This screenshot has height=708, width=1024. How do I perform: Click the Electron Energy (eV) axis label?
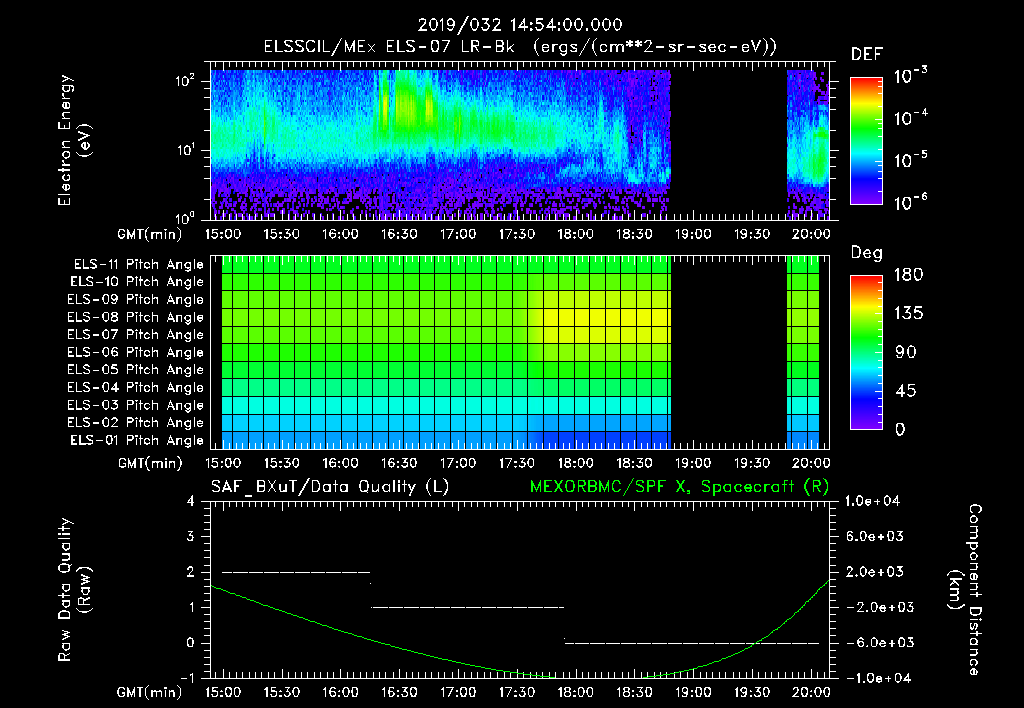[74, 140]
